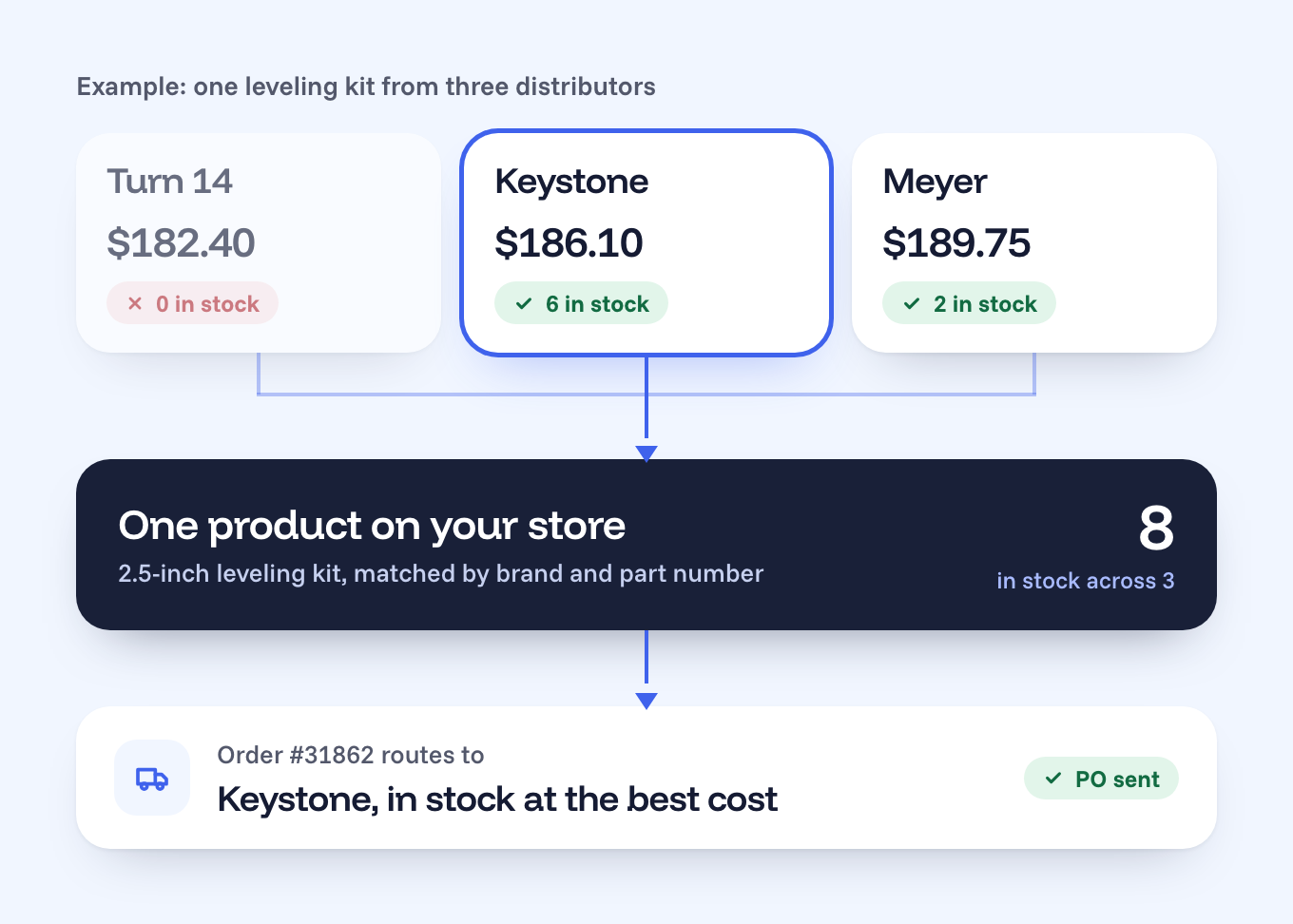Click the 2 in stock label
The image size is (1293, 924).
pos(985,304)
